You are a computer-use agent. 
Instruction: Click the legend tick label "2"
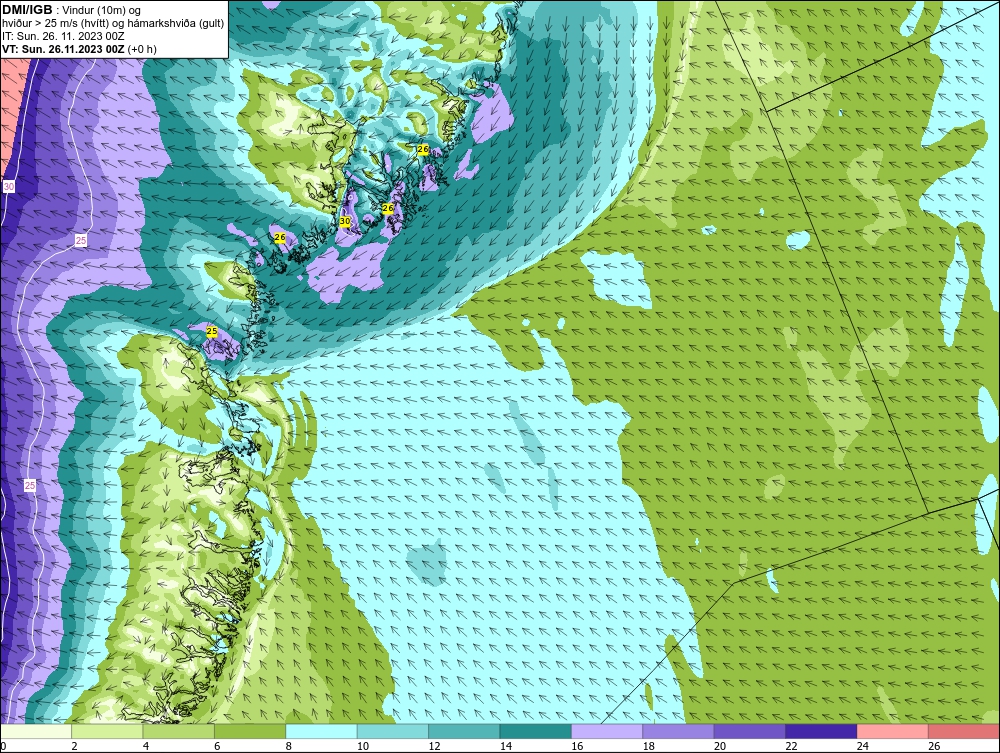coord(75,746)
